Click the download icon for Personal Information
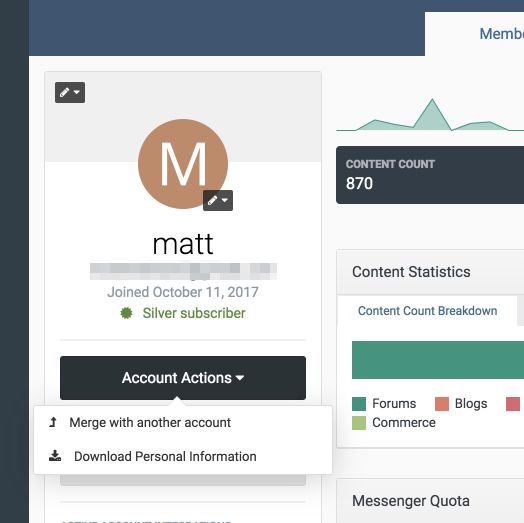This screenshot has width=524, height=523. (55, 456)
